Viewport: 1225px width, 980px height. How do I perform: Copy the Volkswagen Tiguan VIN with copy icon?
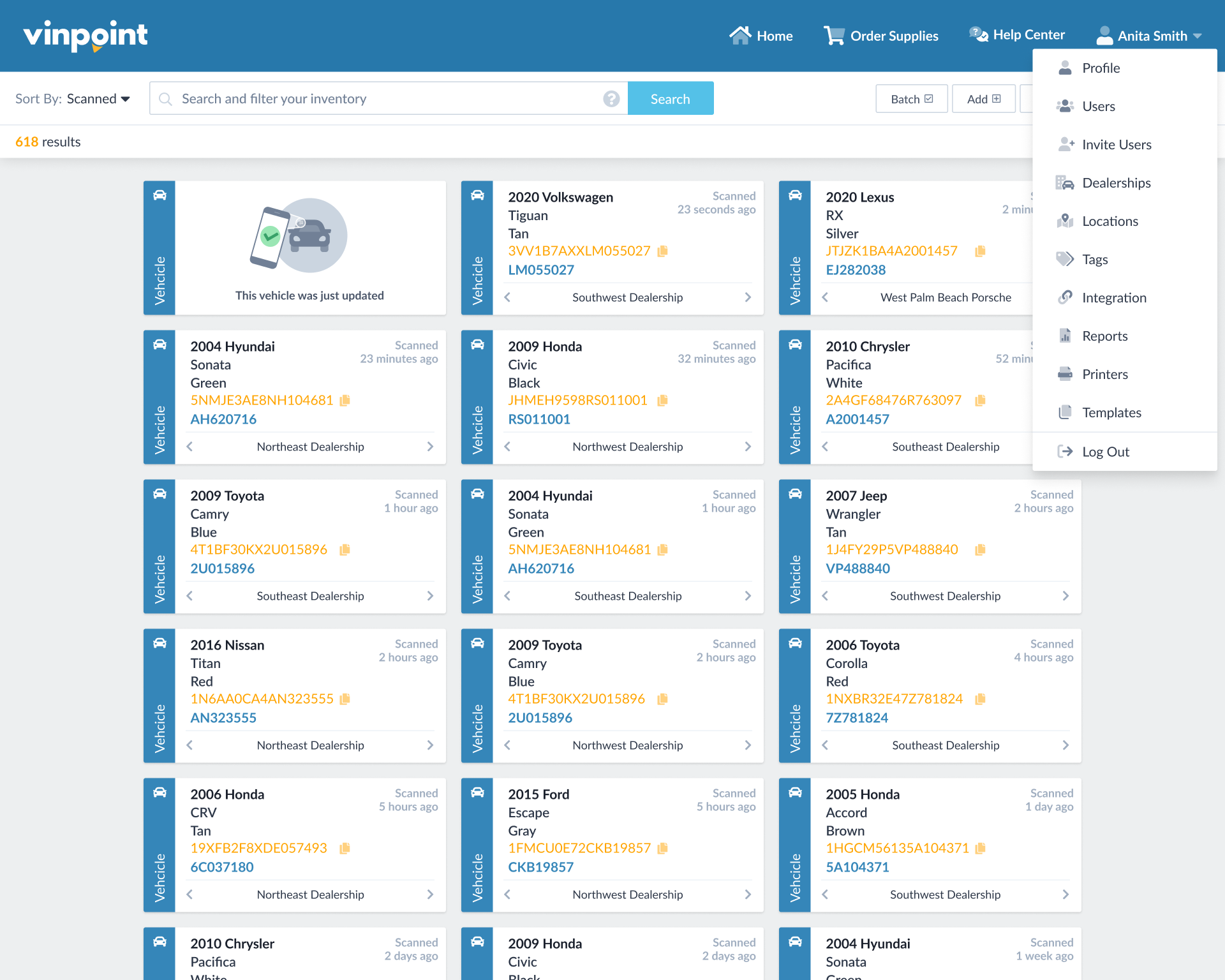[x=662, y=251]
